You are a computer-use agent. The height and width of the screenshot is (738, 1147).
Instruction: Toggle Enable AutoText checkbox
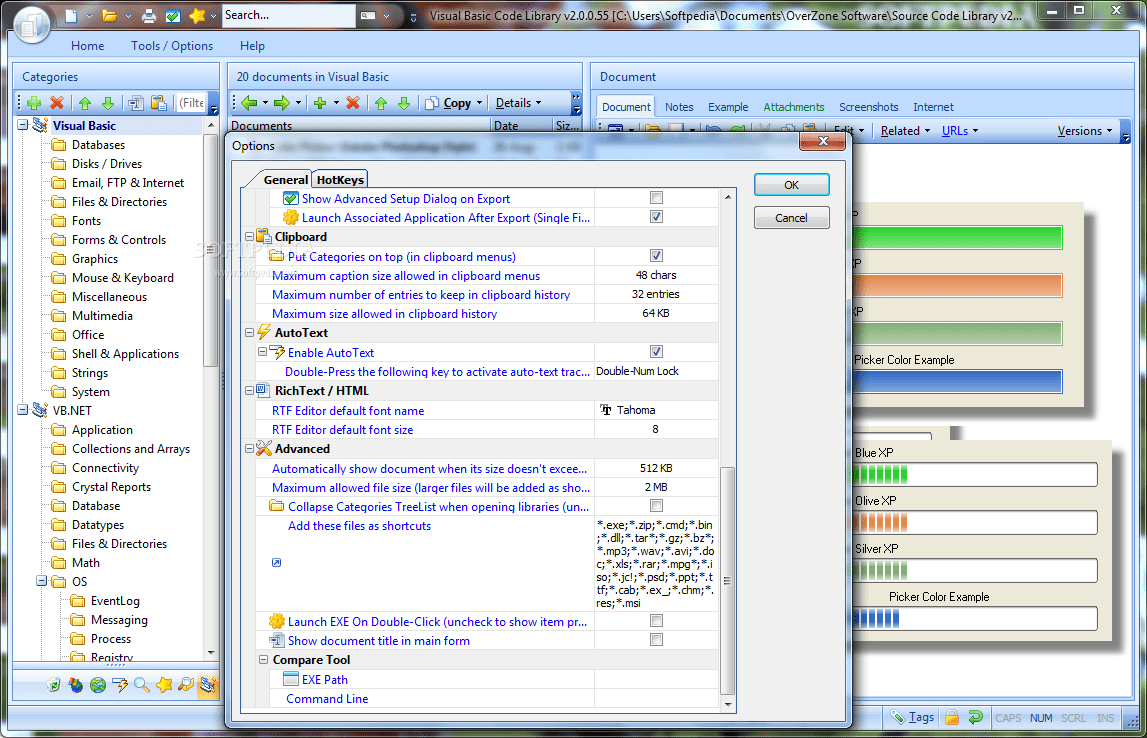click(656, 351)
